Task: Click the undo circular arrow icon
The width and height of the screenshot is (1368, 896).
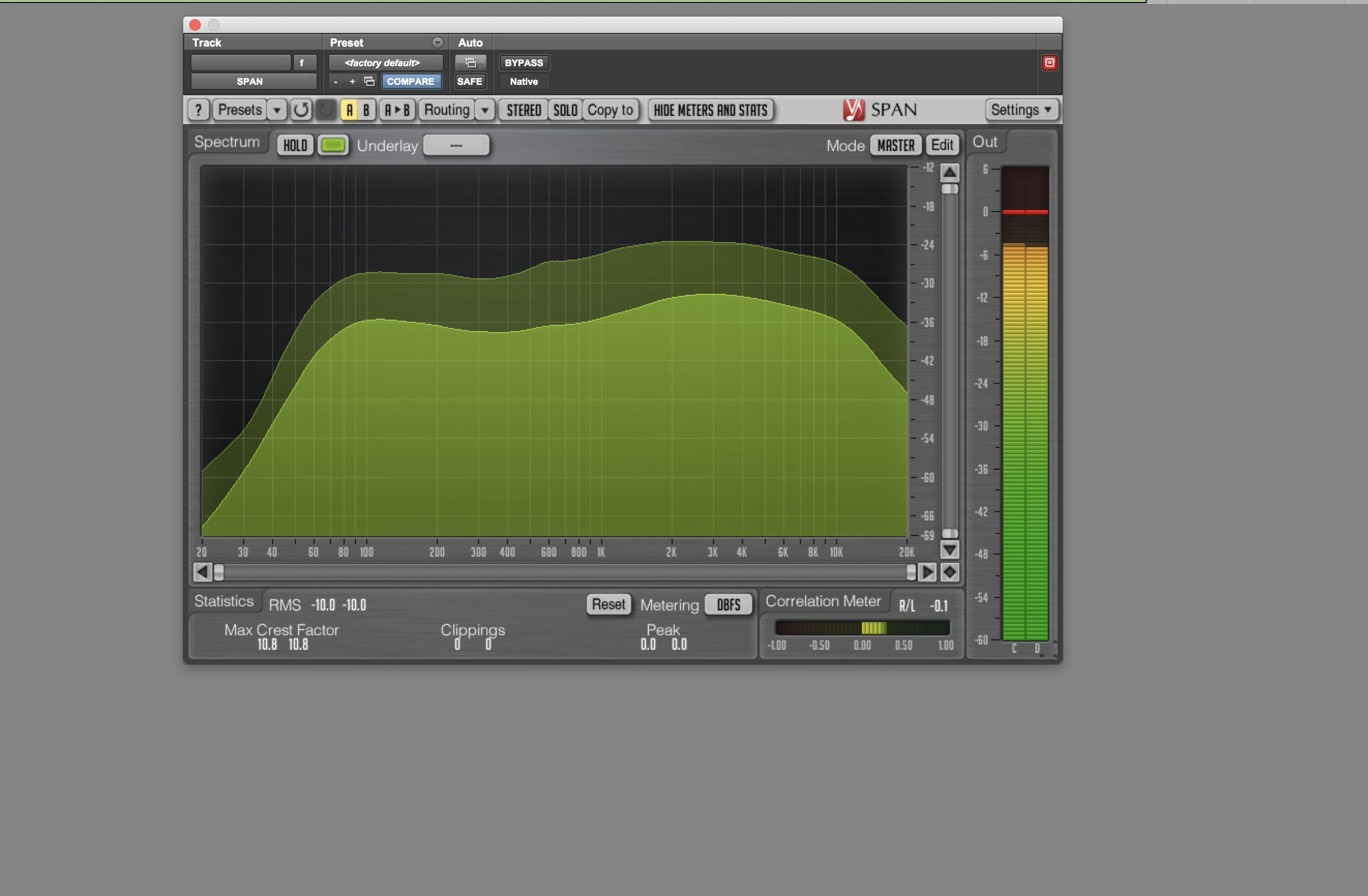Action: click(301, 110)
